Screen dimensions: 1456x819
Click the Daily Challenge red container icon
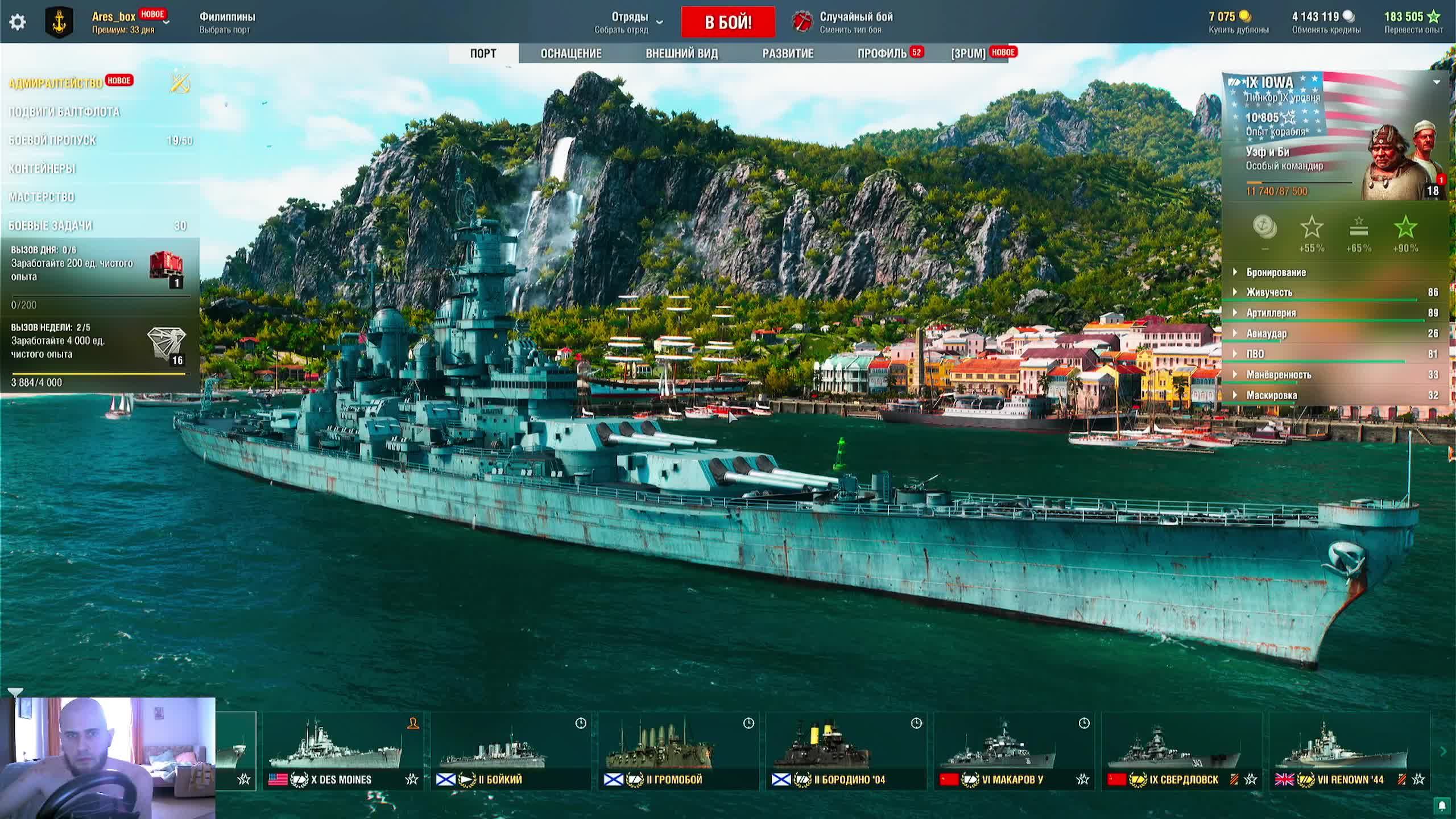point(166,266)
